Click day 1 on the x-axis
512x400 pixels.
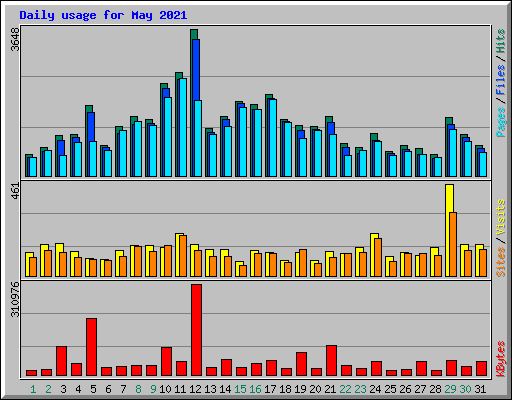click(33, 389)
